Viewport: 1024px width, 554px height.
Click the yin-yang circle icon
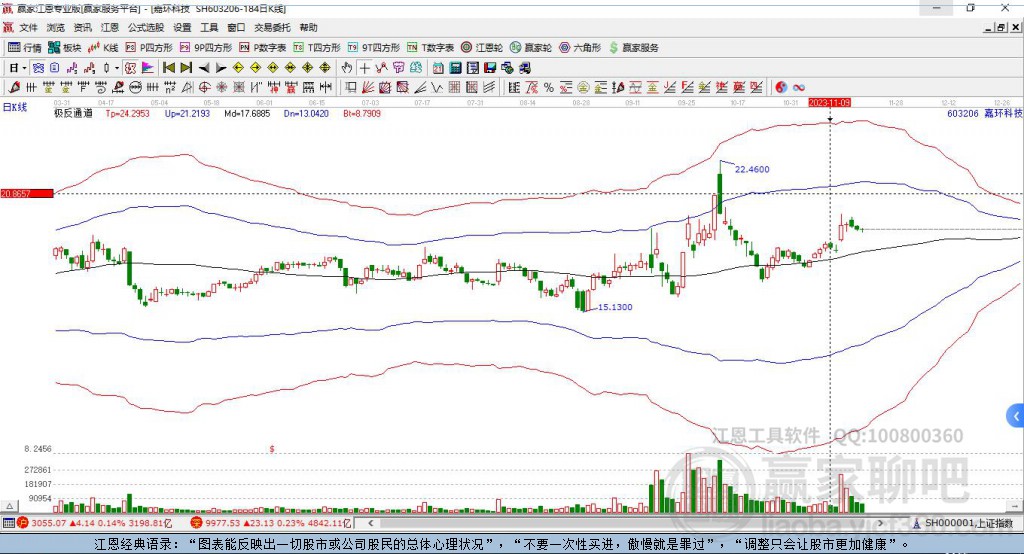tap(781, 88)
